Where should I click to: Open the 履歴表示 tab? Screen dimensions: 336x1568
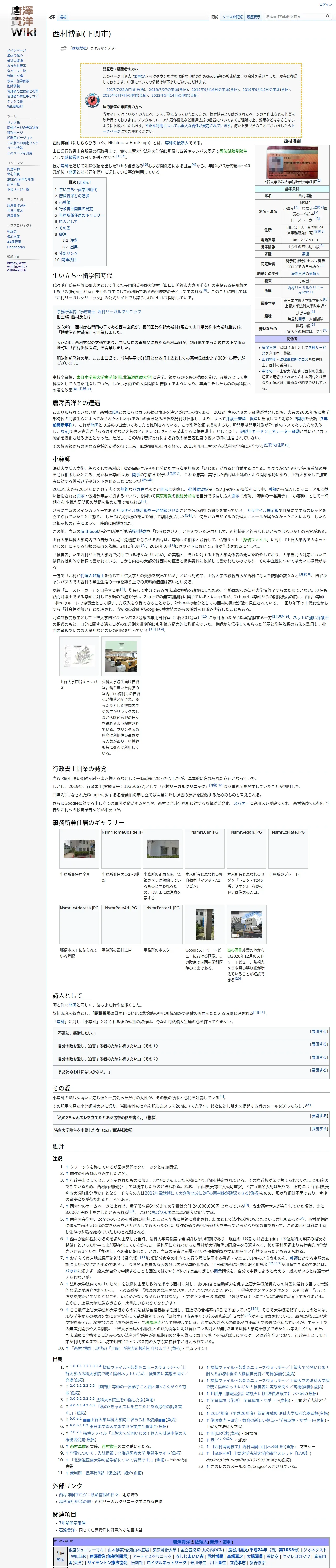click(254, 17)
